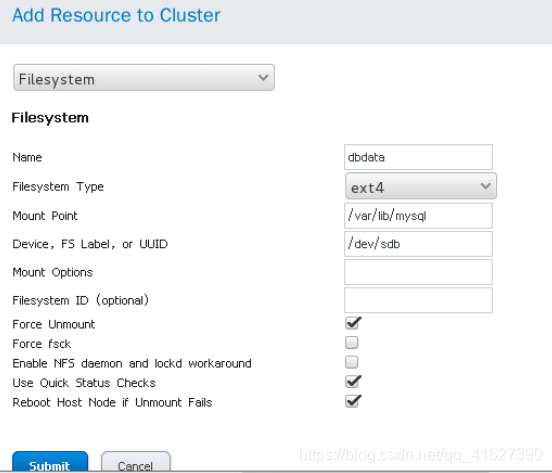Click the Reboot Host Node if Unmount Fails label

click(x=112, y=402)
